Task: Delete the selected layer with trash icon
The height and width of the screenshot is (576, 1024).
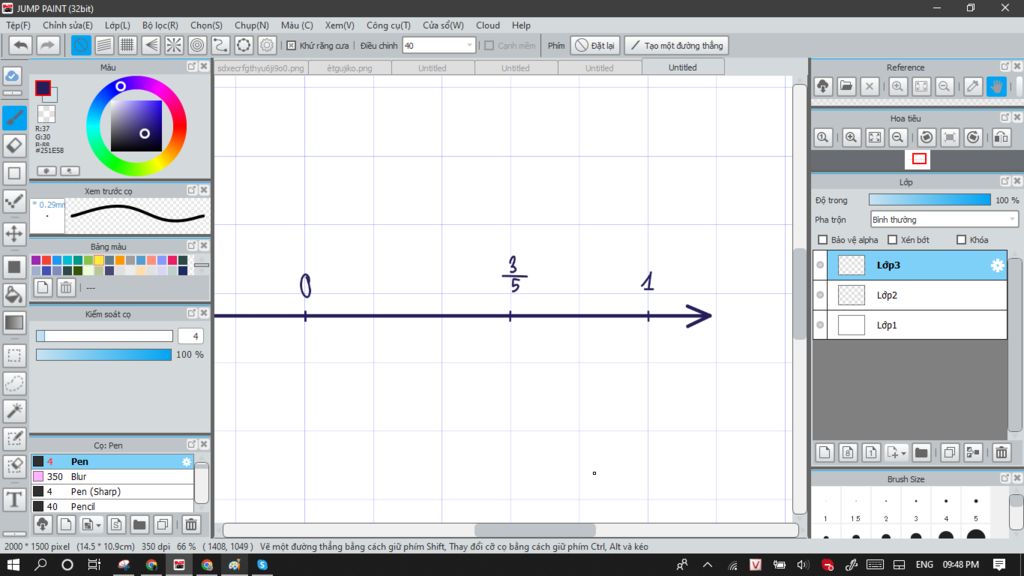Action: pyautogui.click(x=1001, y=452)
